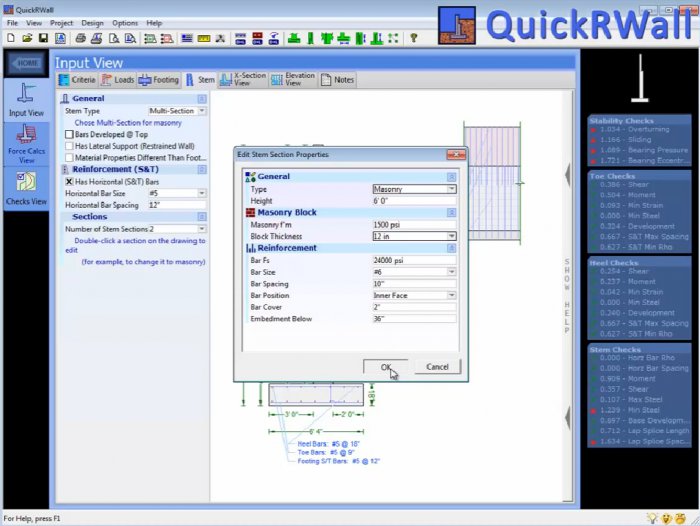Open the Block Thickness dropdown
This screenshot has width=700, height=526.
451,236
